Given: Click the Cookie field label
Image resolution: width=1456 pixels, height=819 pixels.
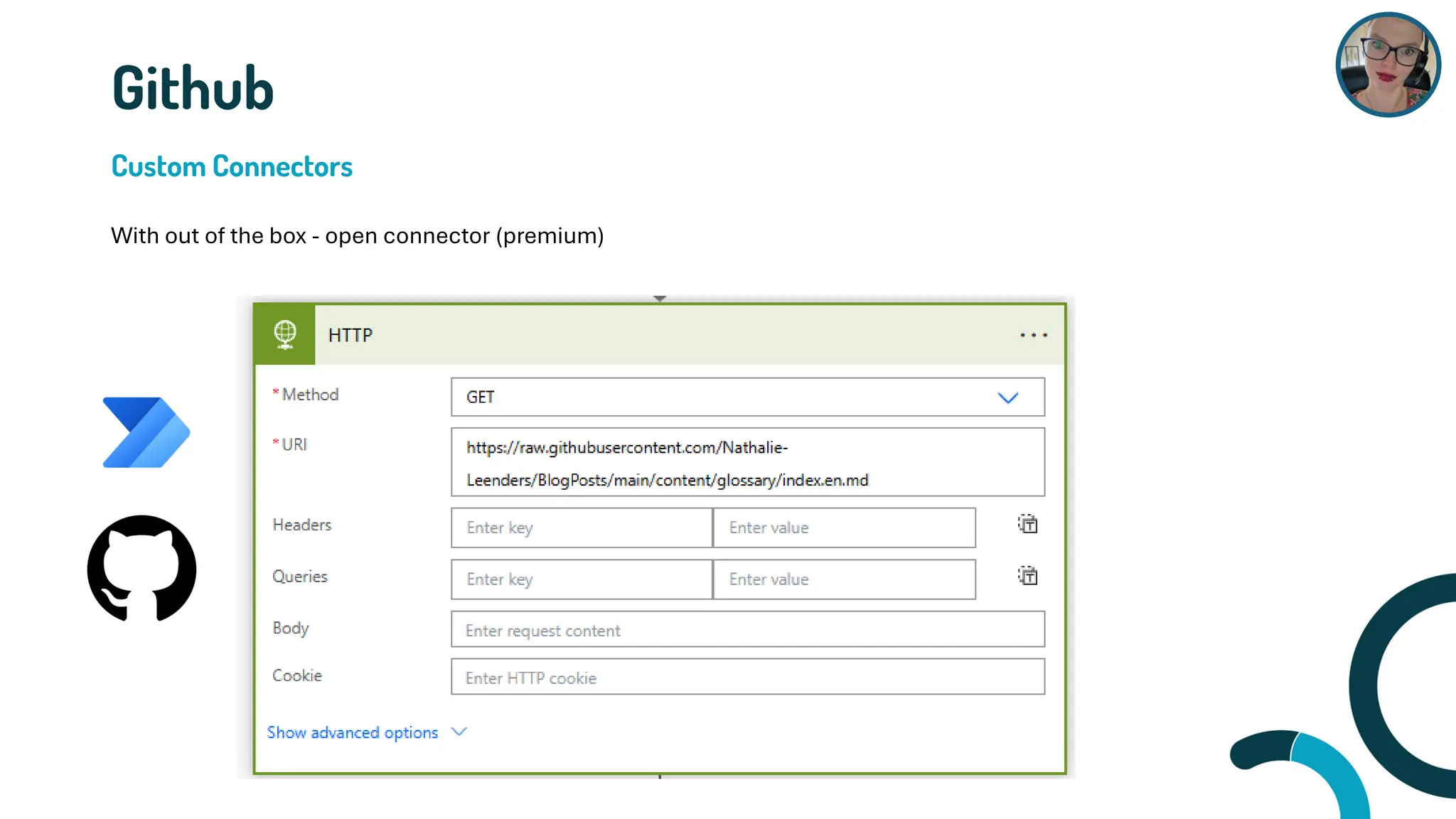Looking at the screenshot, I should click(297, 675).
